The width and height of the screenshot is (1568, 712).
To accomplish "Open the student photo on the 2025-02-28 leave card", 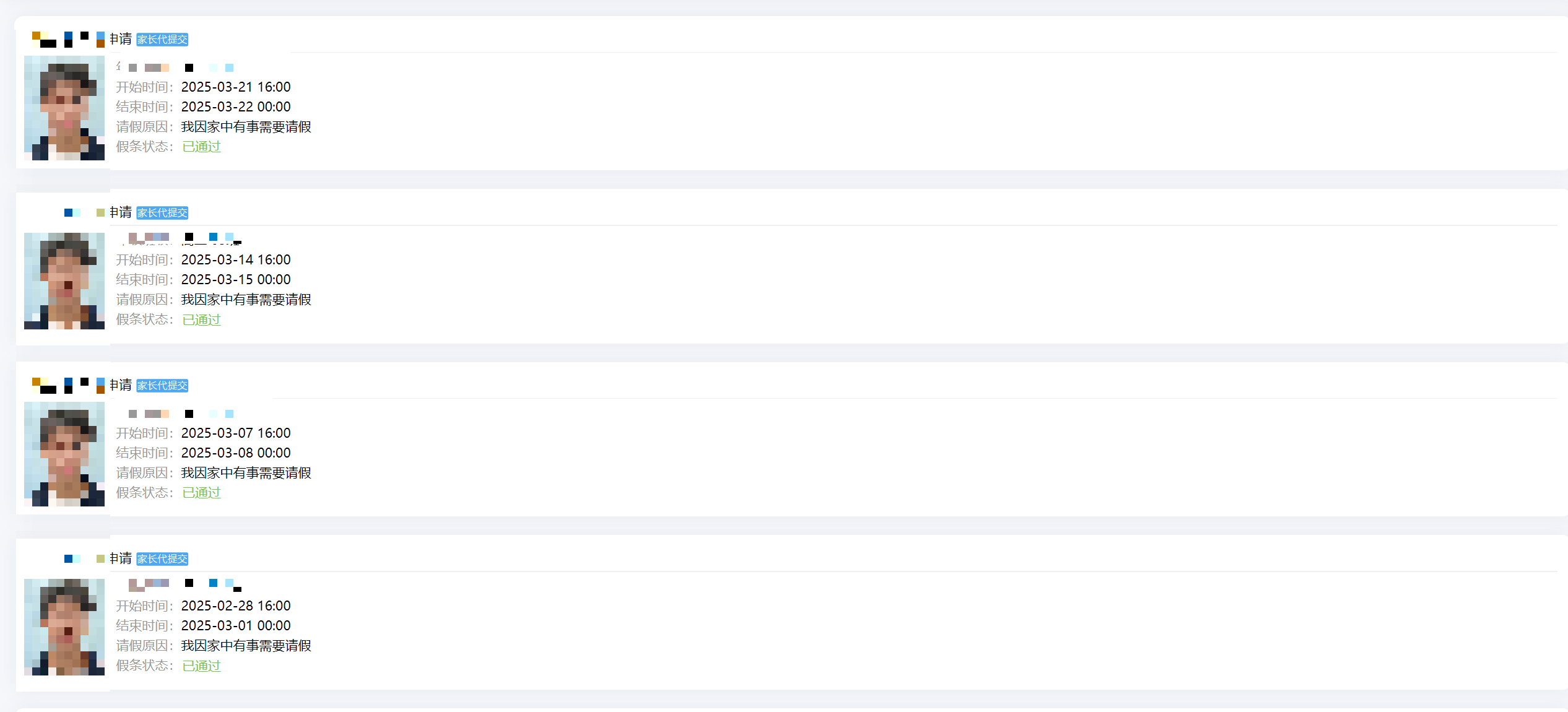I will coord(64,627).
